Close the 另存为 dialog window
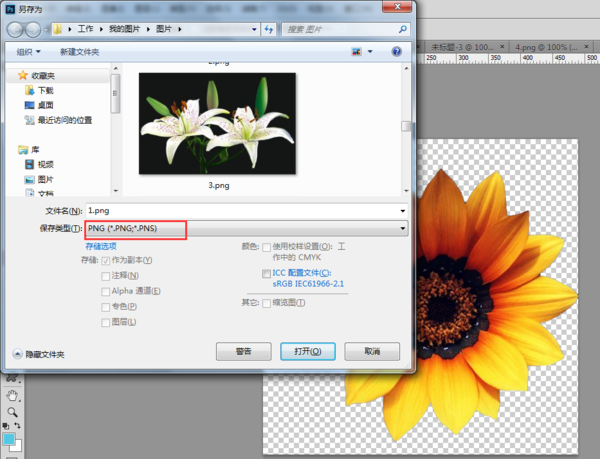 tap(398, 7)
